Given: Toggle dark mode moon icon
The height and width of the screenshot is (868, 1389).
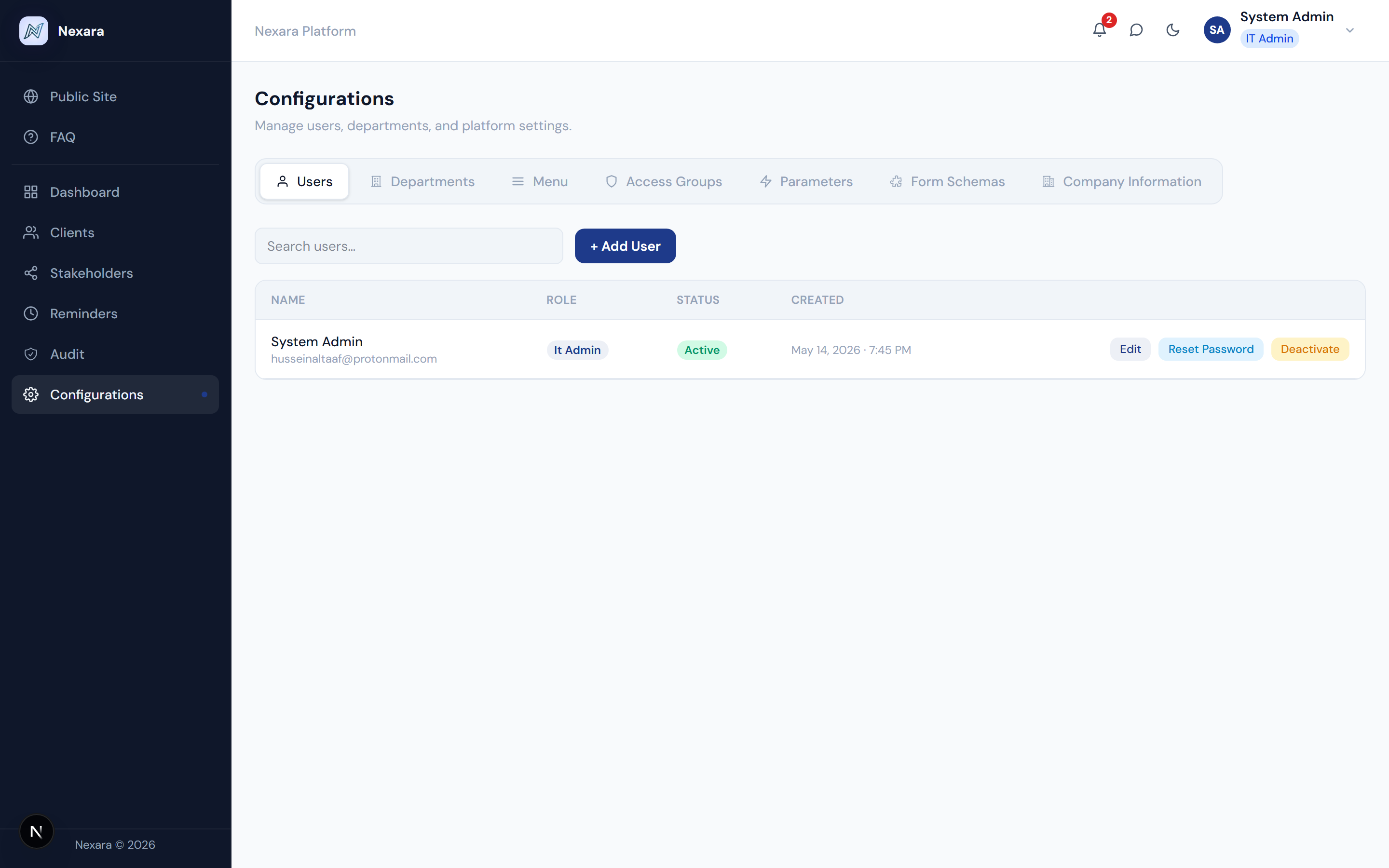Looking at the screenshot, I should point(1172,30).
